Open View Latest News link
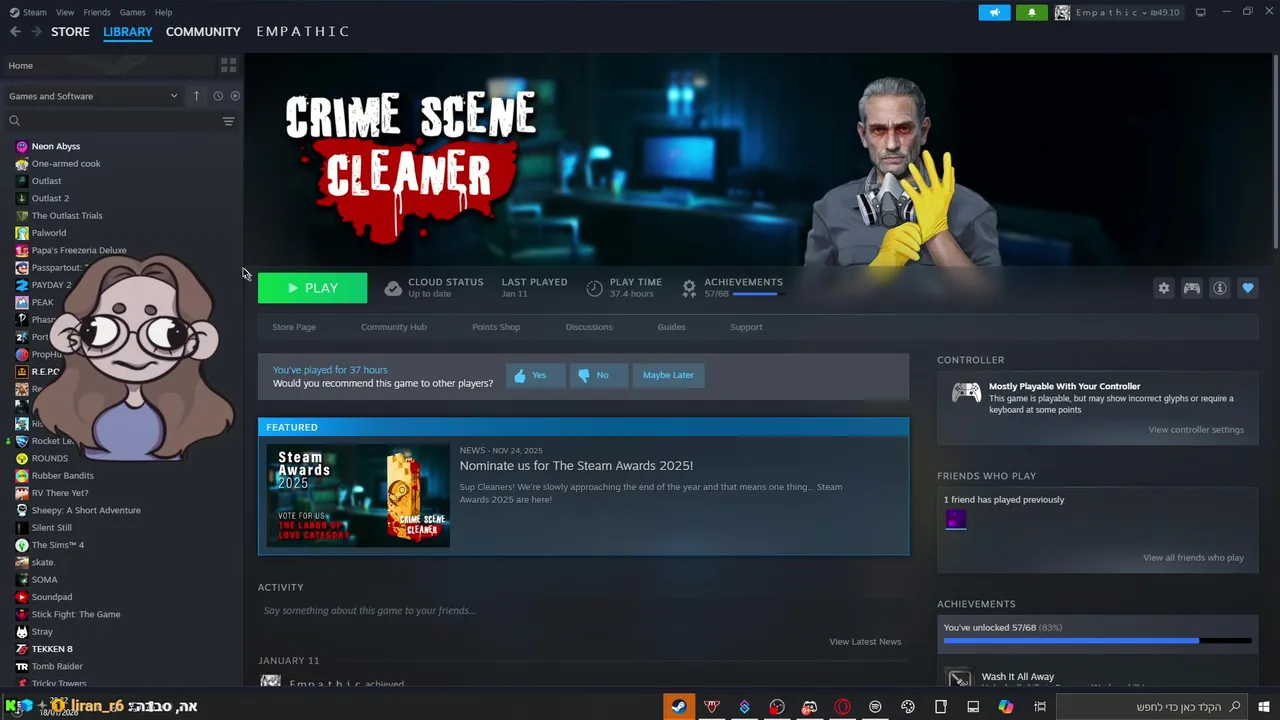This screenshot has height=720, width=1280. 865,642
